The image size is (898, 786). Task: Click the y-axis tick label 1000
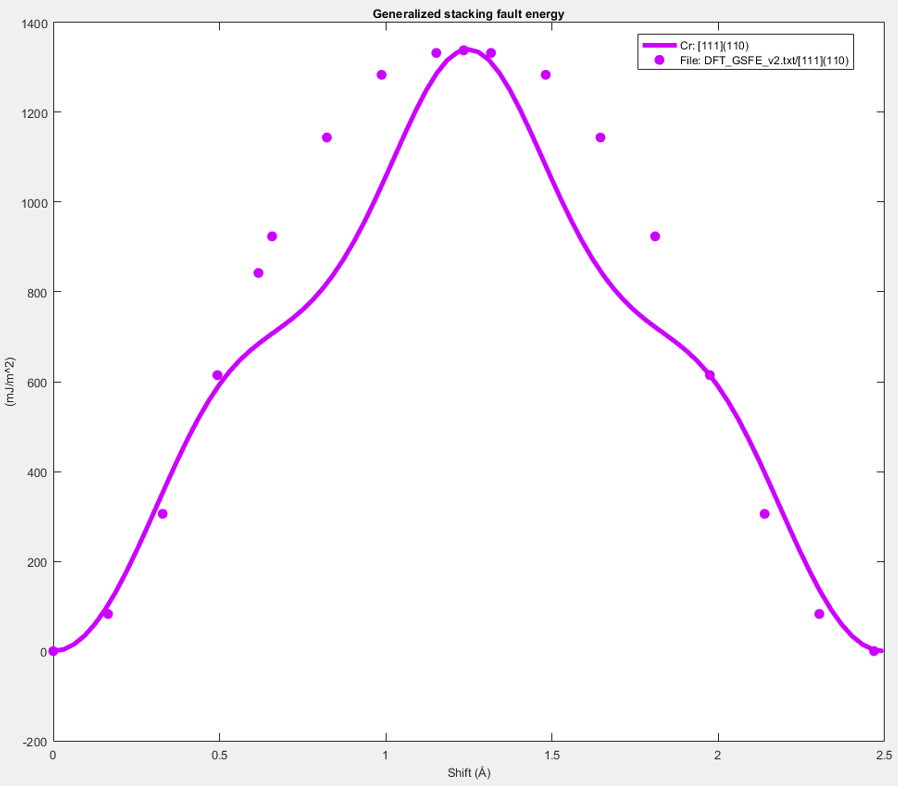point(32,202)
